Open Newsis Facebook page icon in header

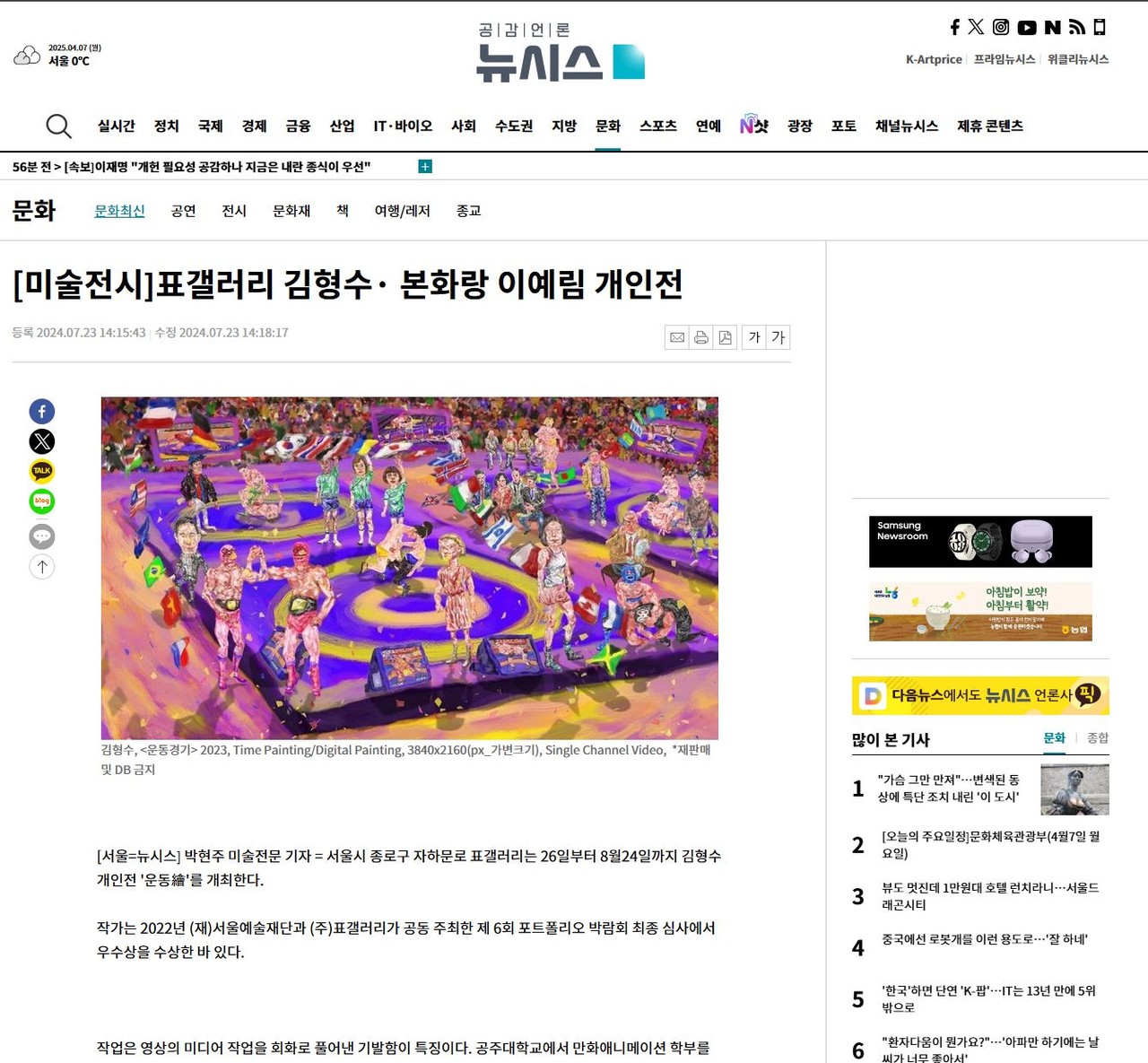[x=954, y=27]
